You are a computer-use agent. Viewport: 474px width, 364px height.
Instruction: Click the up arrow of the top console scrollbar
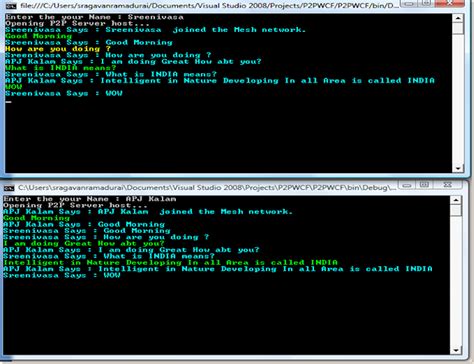[458, 18]
